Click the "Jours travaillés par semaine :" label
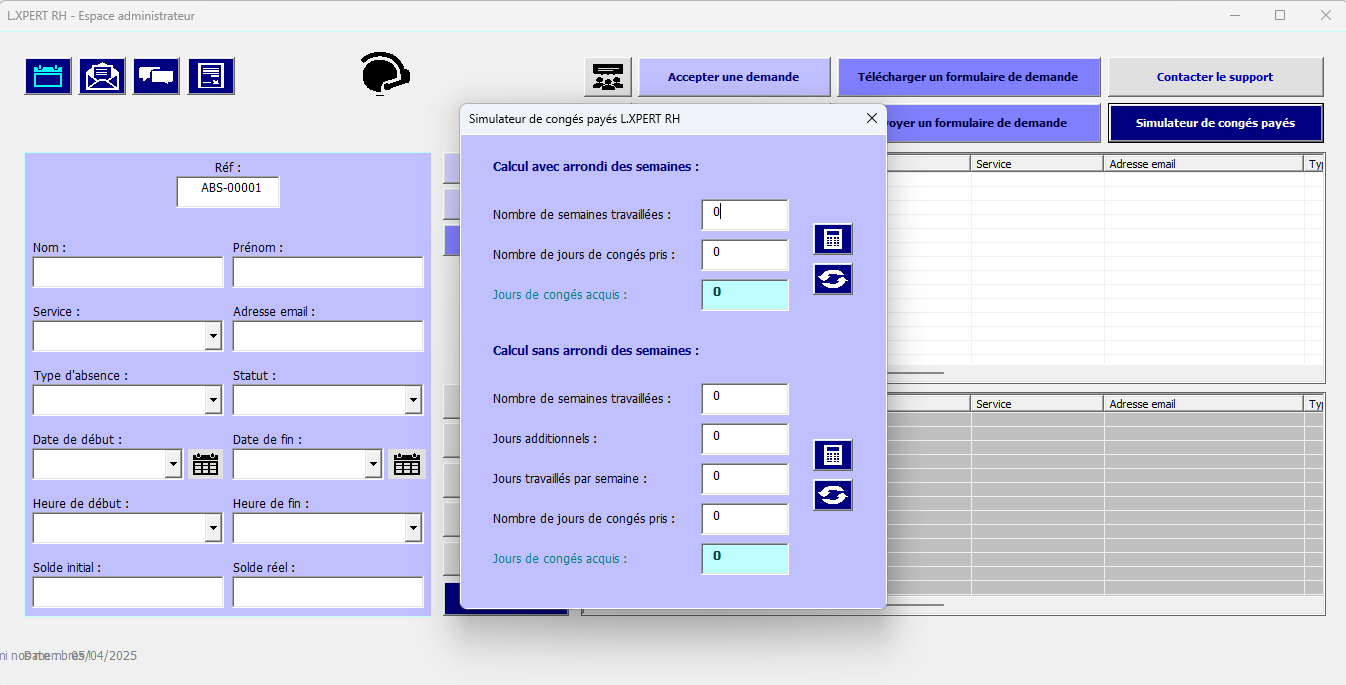Image resolution: width=1346 pixels, height=685 pixels. (x=570, y=479)
